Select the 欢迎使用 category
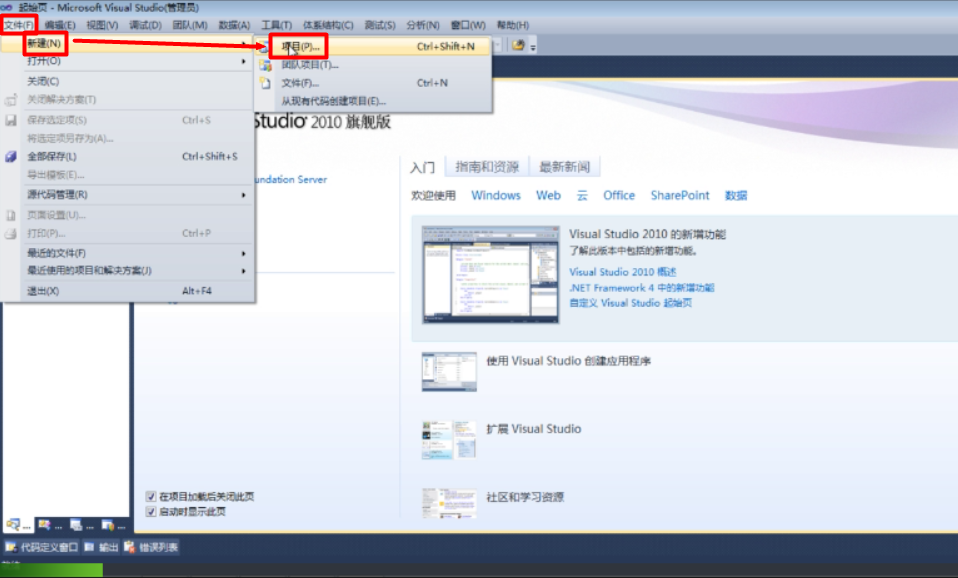The image size is (958, 578). click(433, 196)
